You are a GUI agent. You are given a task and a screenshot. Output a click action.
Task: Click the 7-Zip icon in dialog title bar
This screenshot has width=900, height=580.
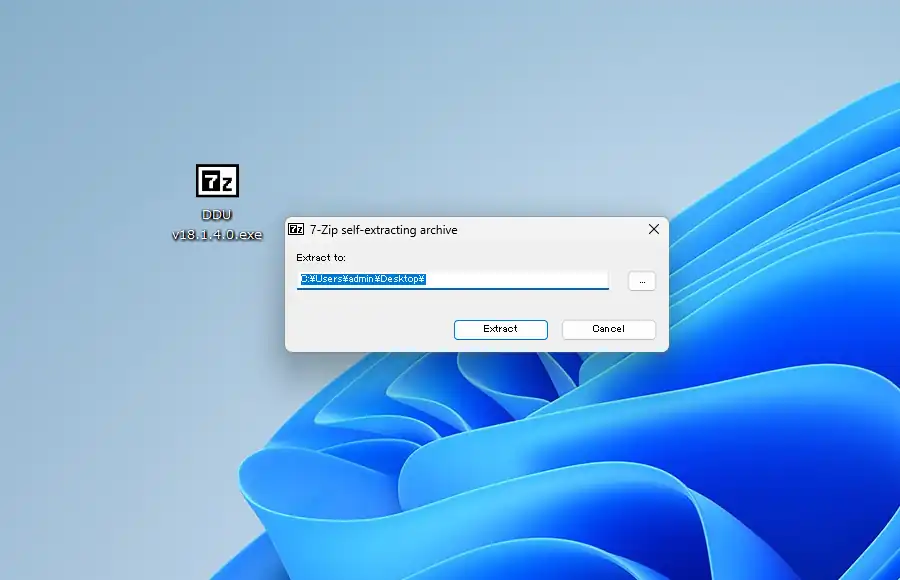click(296, 229)
